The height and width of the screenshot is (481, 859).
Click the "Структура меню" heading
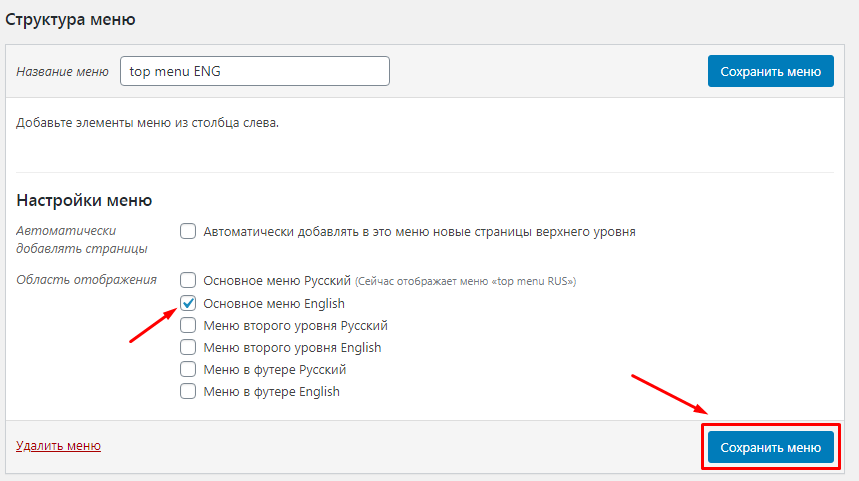[x=71, y=19]
